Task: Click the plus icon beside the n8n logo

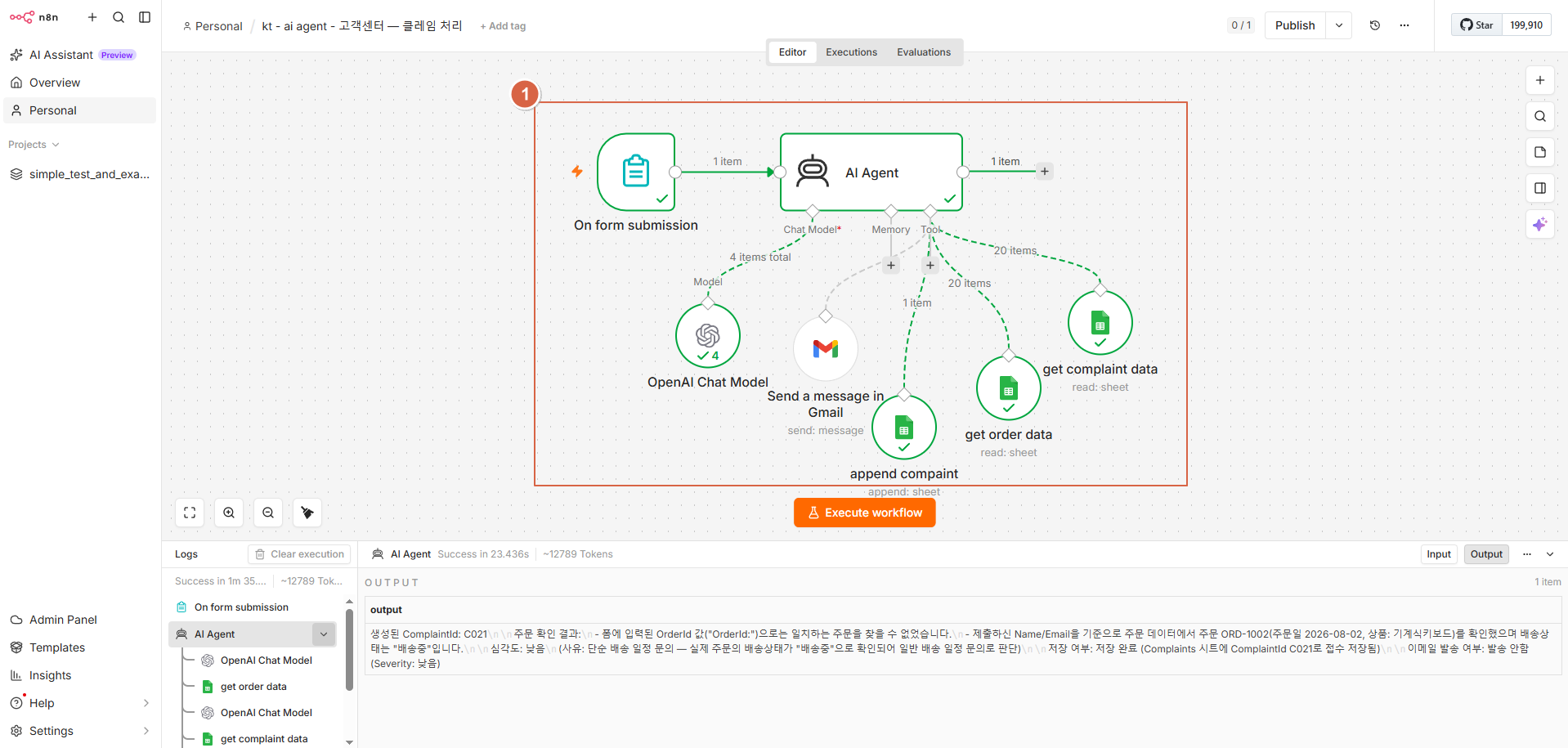Action: coord(92,17)
